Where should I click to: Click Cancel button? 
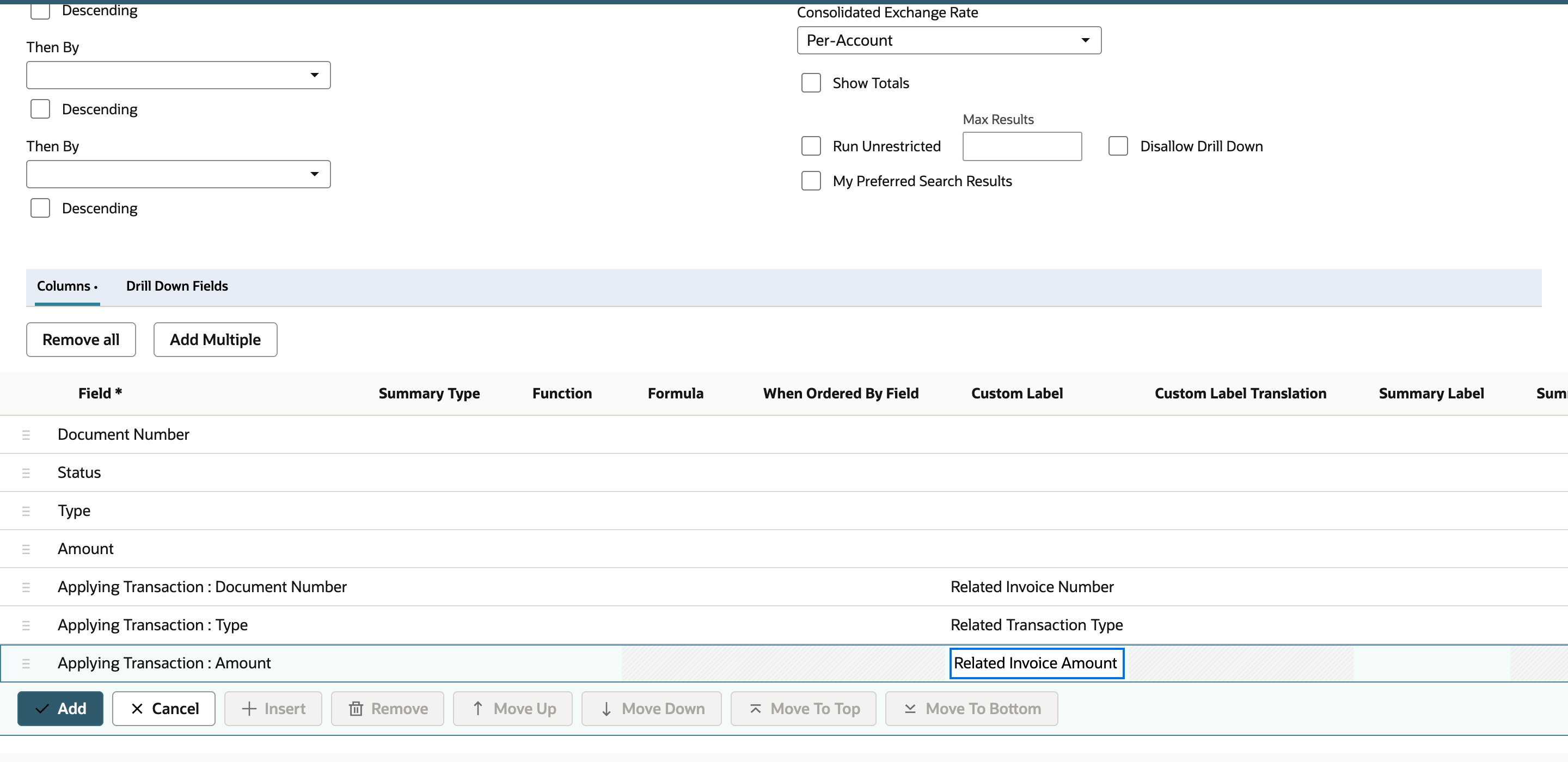[164, 709]
